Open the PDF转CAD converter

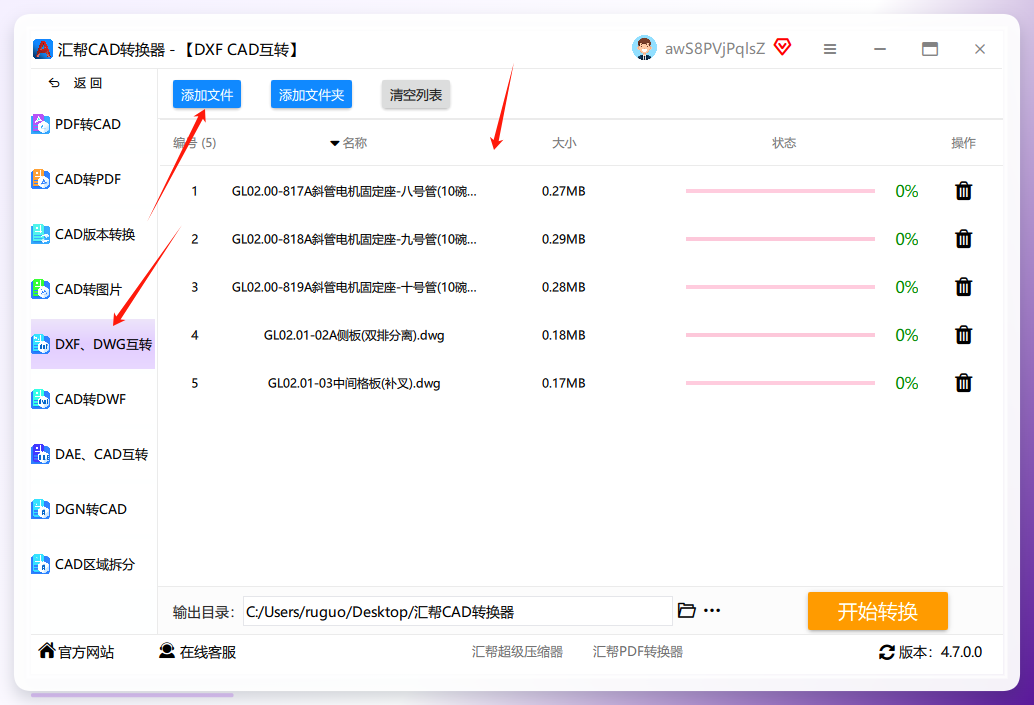point(76,124)
